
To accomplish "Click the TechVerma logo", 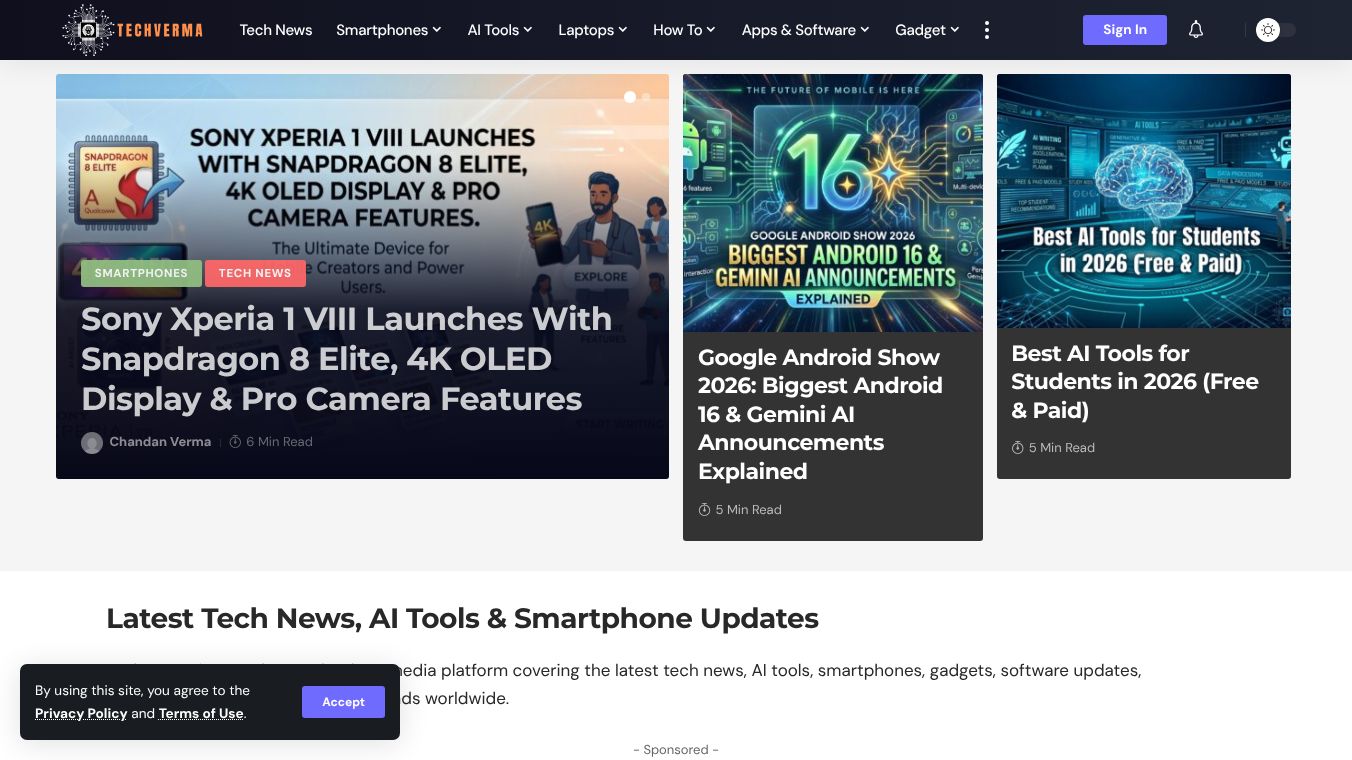I will coord(133,30).
